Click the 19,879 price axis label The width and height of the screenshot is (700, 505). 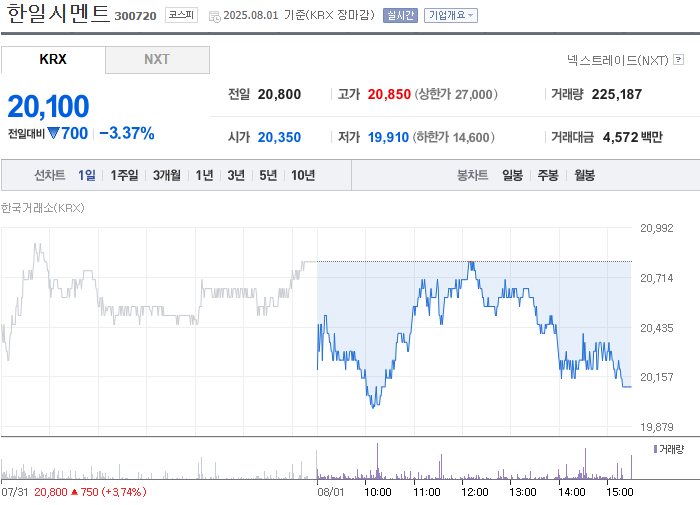pyautogui.click(x=656, y=427)
